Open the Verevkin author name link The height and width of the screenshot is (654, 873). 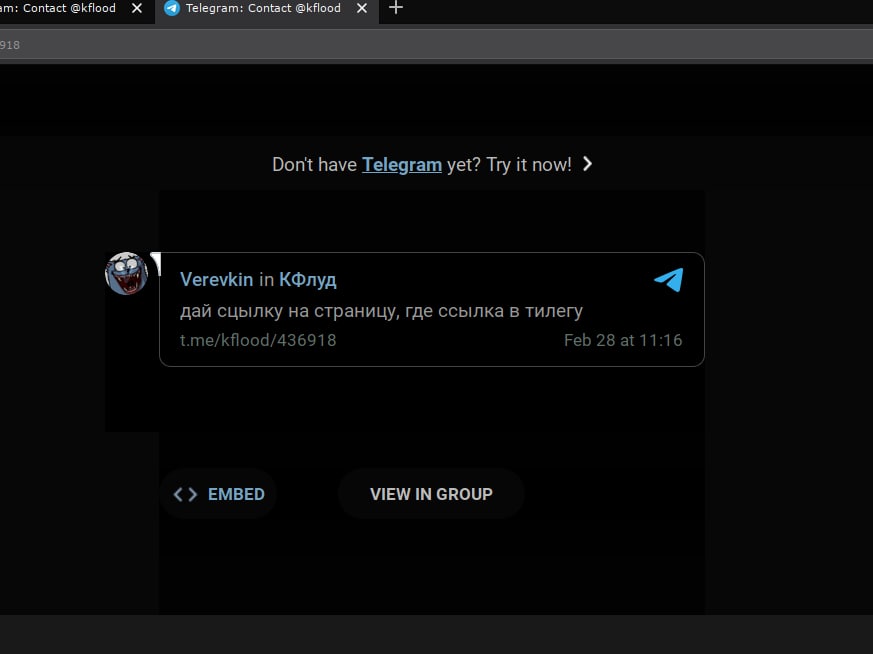(216, 279)
